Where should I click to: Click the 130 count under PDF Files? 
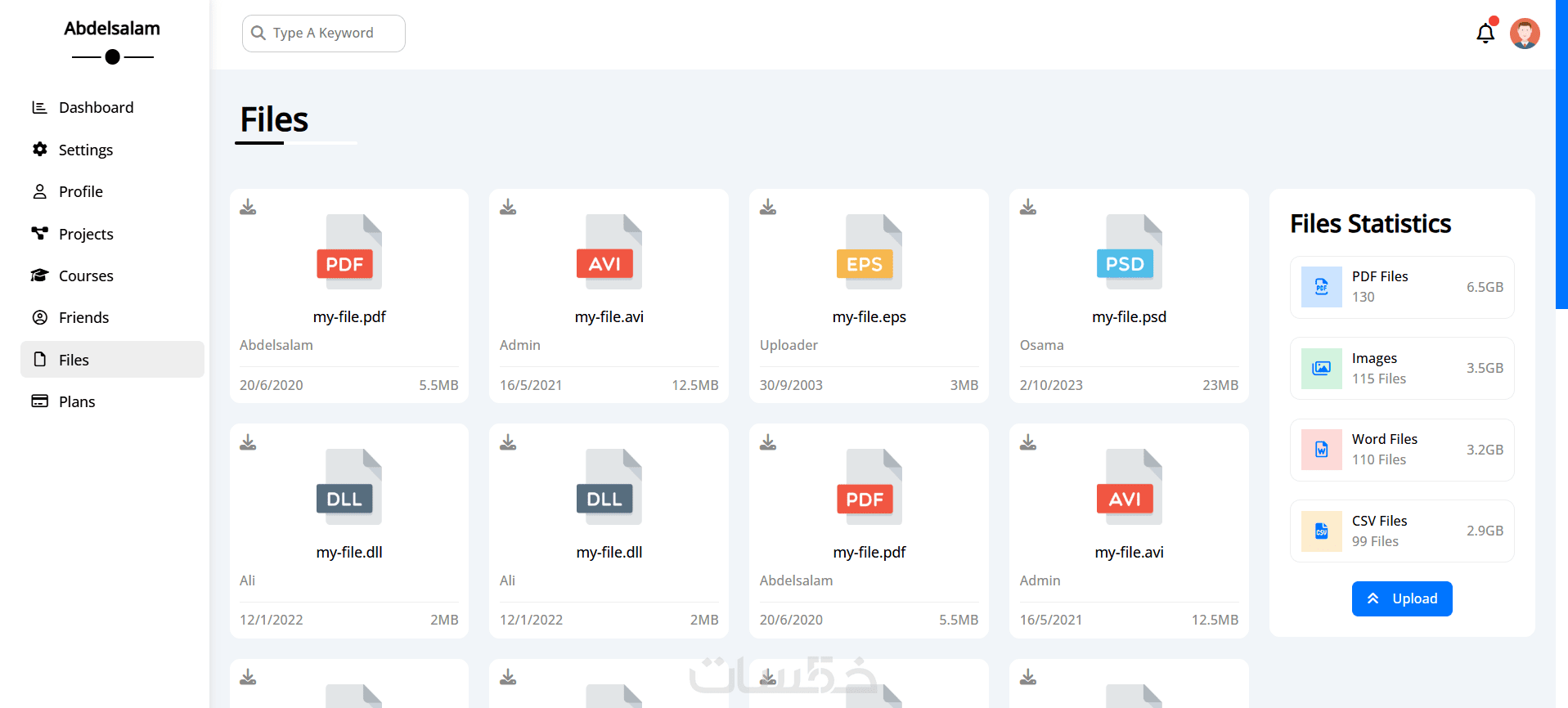(1363, 297)
